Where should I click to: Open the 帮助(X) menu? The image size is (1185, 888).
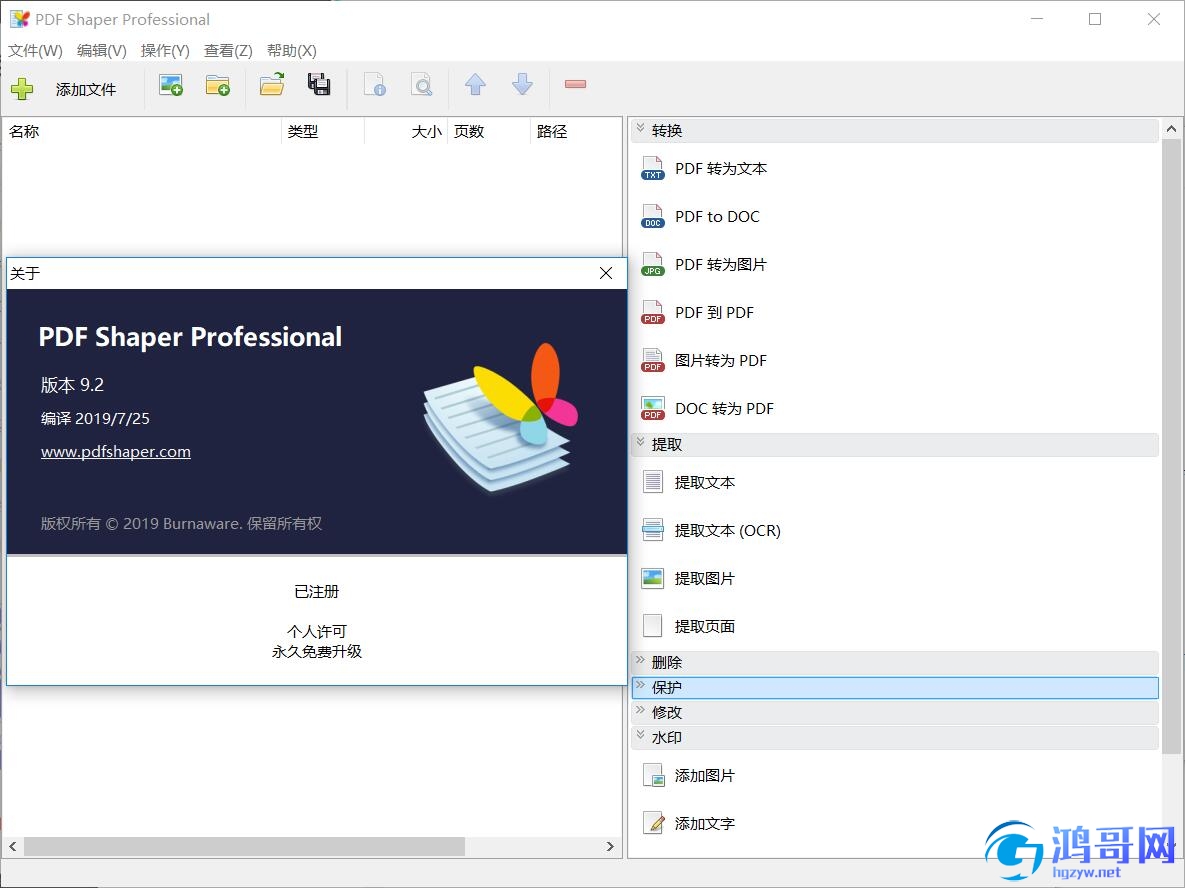(292, 51)
